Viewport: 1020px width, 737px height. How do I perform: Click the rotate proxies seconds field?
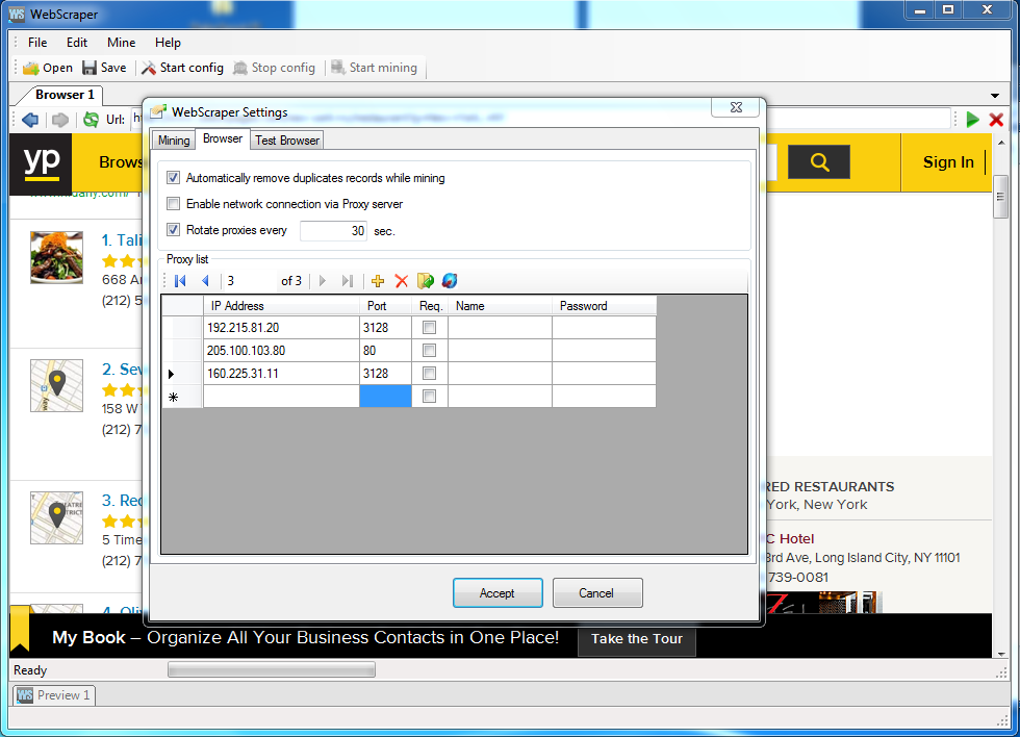tap(333, 231)
